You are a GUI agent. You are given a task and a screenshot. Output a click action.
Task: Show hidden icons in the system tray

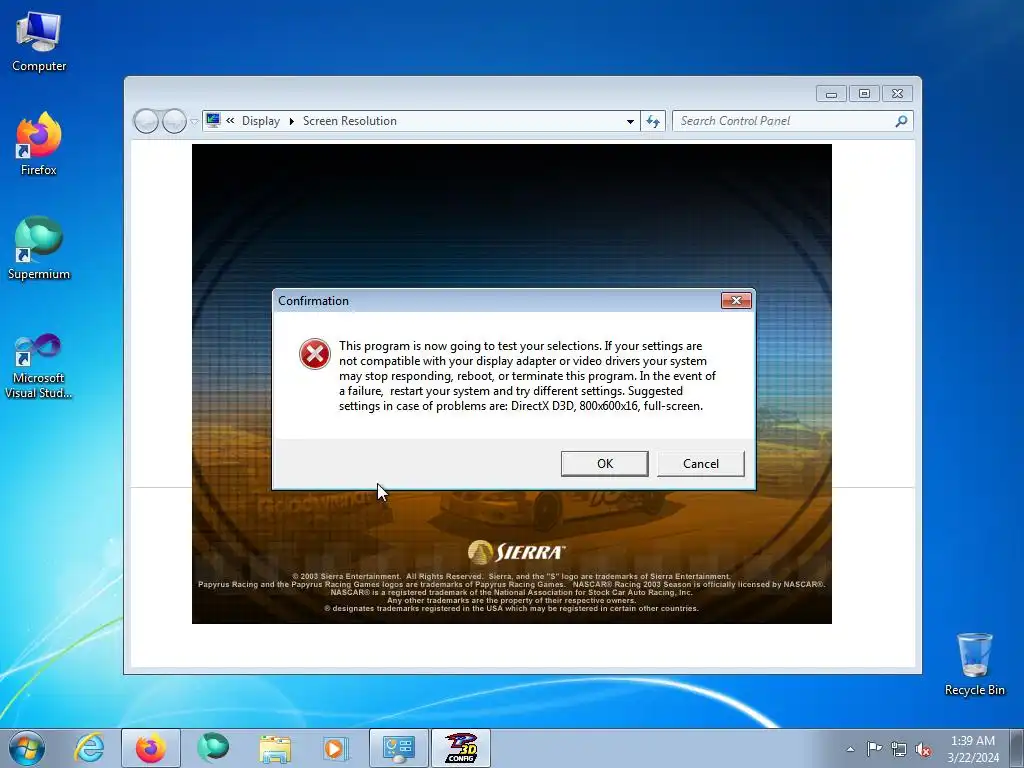850,749
